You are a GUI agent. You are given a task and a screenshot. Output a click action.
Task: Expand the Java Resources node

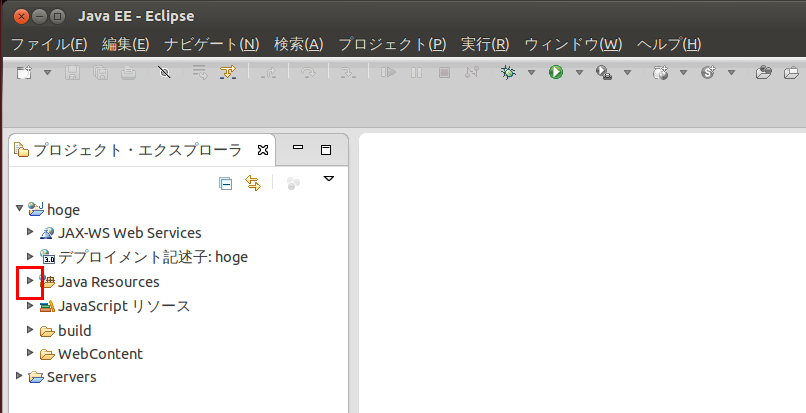click(x=30, y=280)
